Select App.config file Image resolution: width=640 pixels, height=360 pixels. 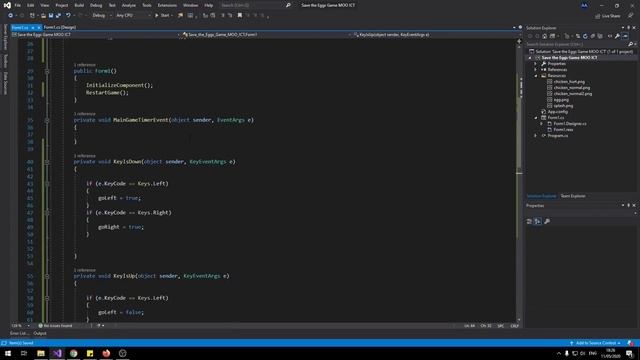pyautogui.click(x=557, y=112)
